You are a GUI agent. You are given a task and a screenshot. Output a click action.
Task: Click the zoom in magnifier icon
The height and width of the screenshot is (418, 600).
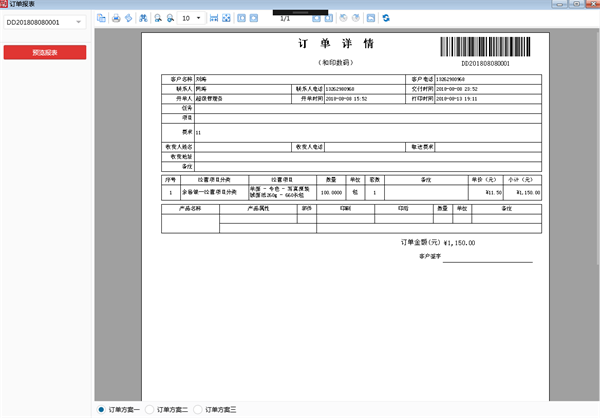158,18
